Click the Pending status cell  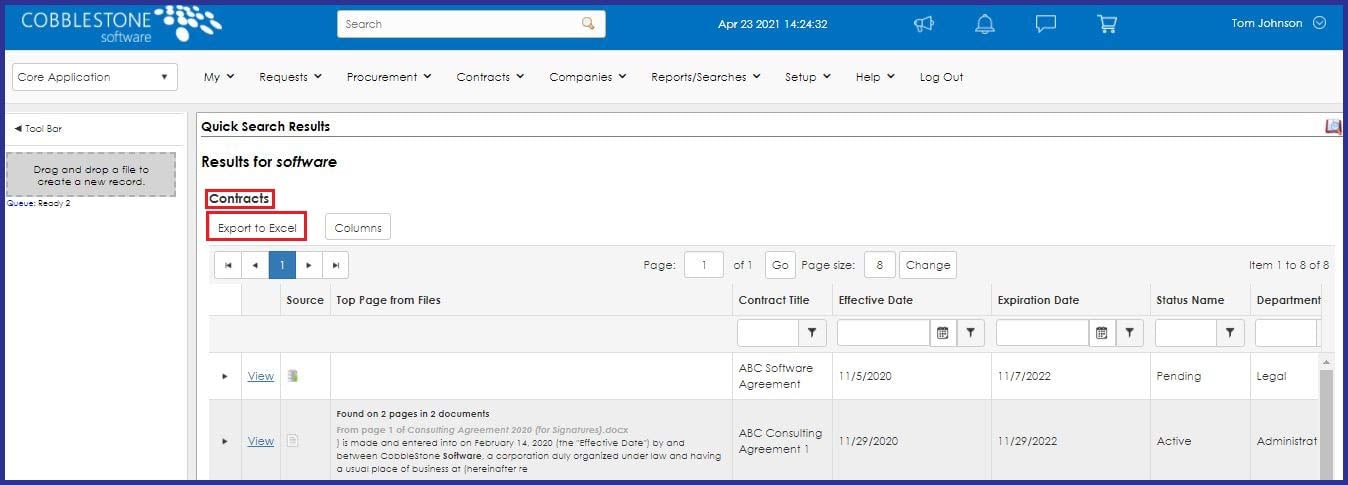point(1179,376)
